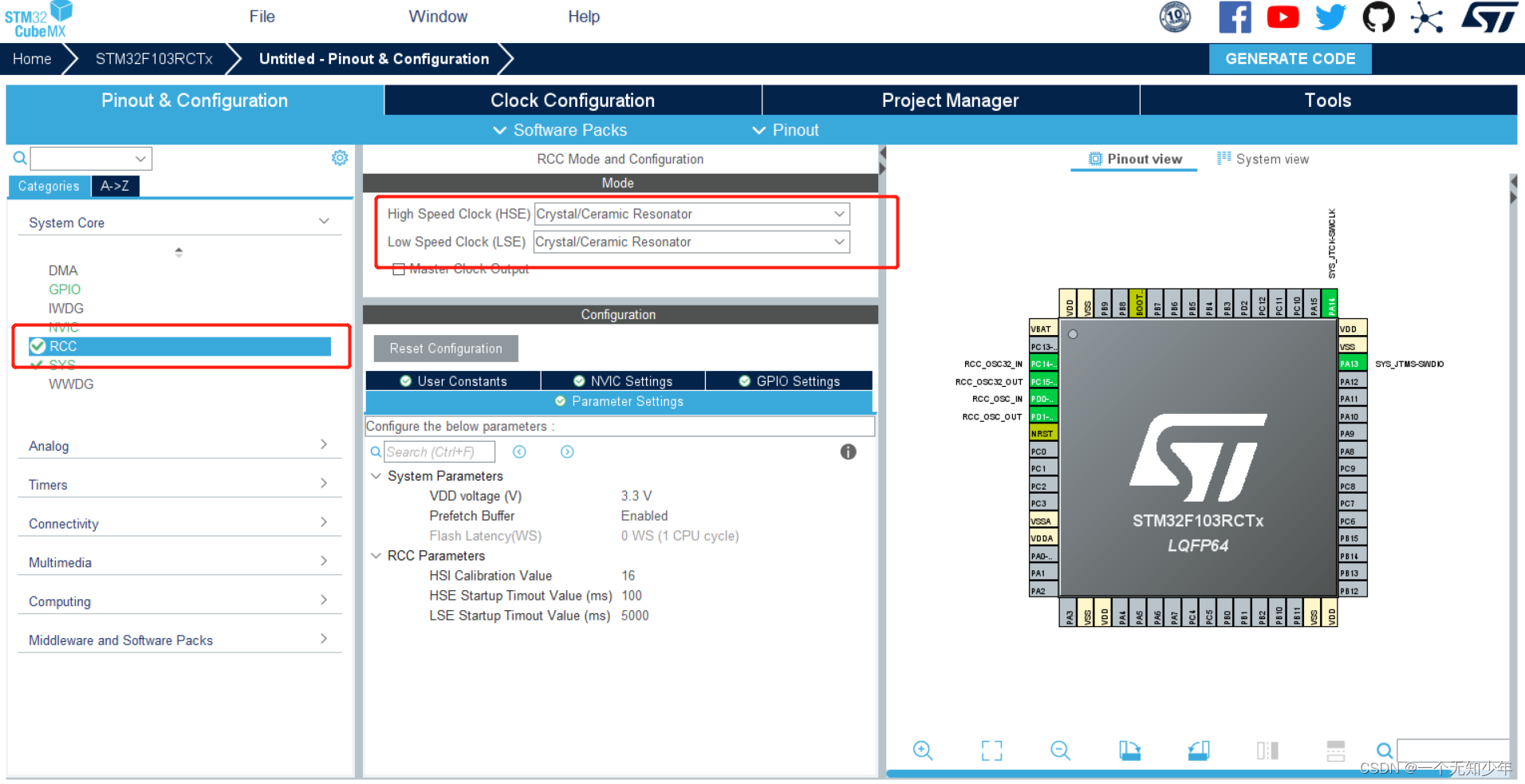
Task: Click the parameter Search (Ctrl+F) field
Action: coord(439,451)
